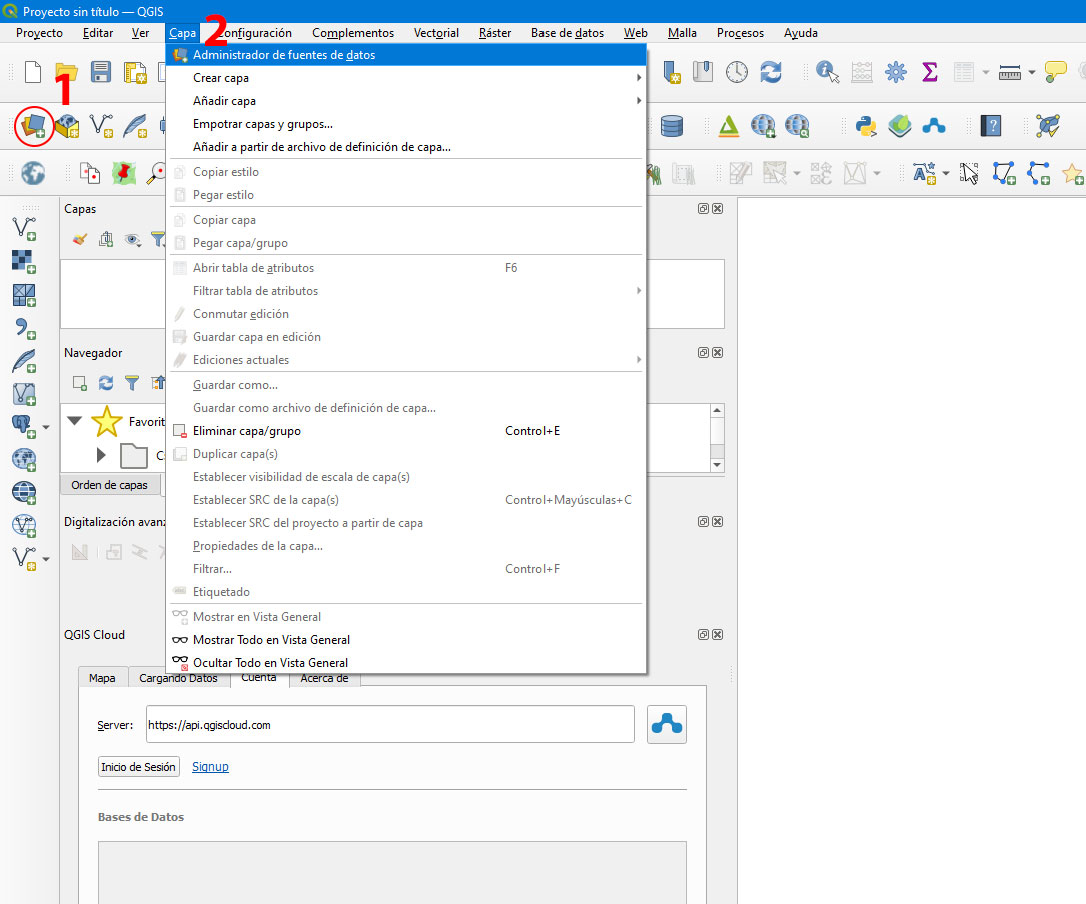Image resolution: width=1086 pixels, height=904 pixels.
Task: Select Administrador de fuentes de datos
Action: coord(406,55)
